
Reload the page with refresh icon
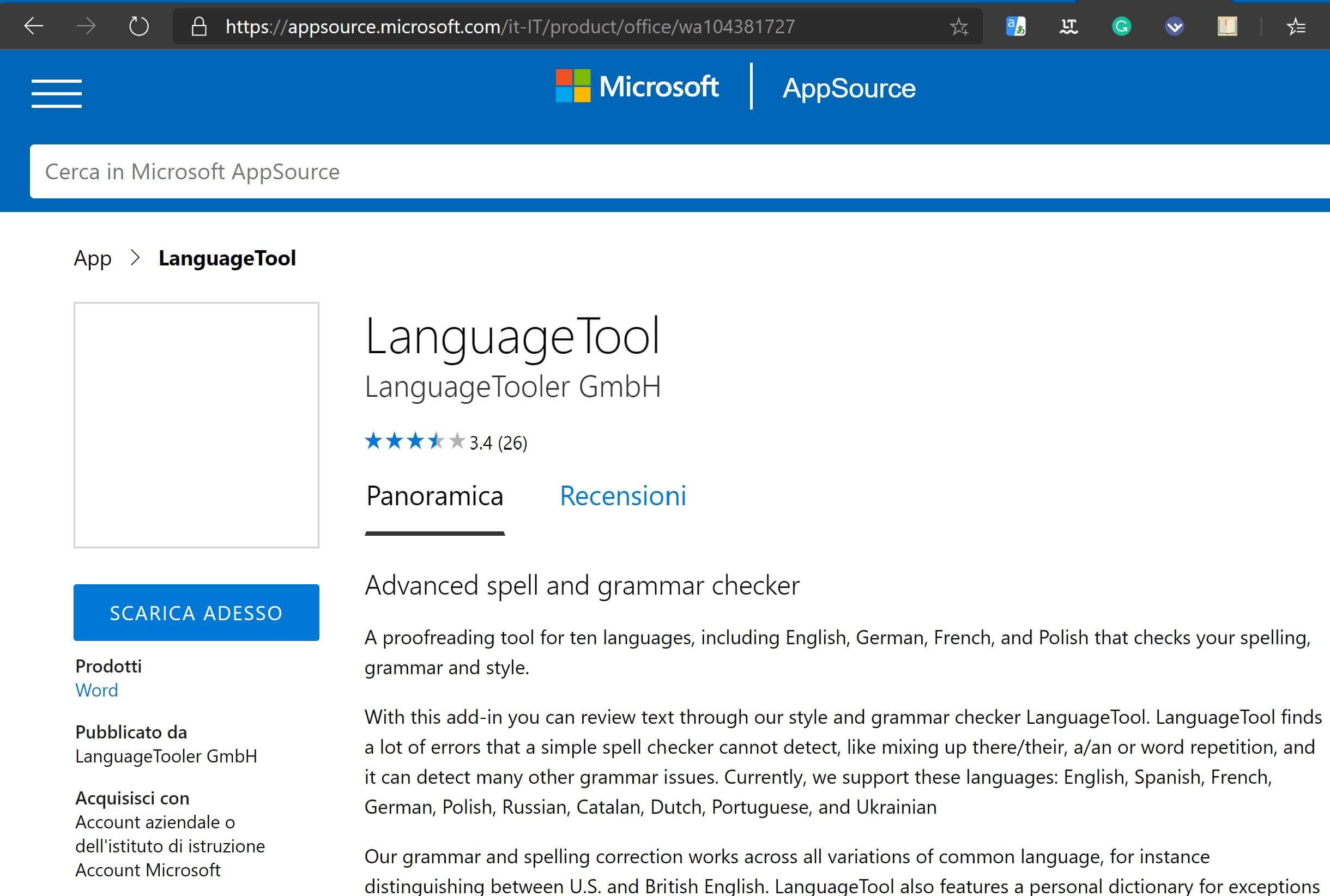(x=138, y=26)
